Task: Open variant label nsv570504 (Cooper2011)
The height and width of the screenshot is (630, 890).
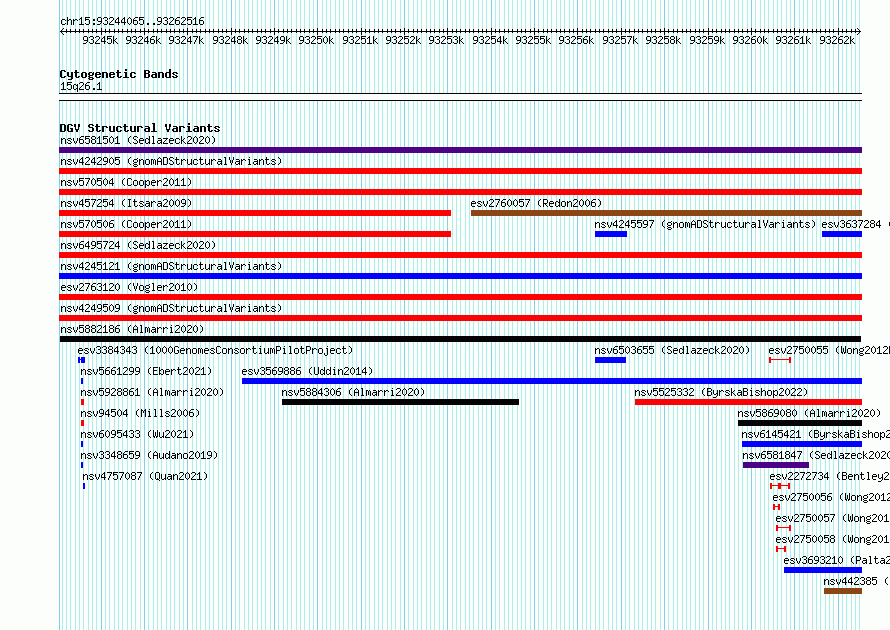Action: tap(126, 182)
